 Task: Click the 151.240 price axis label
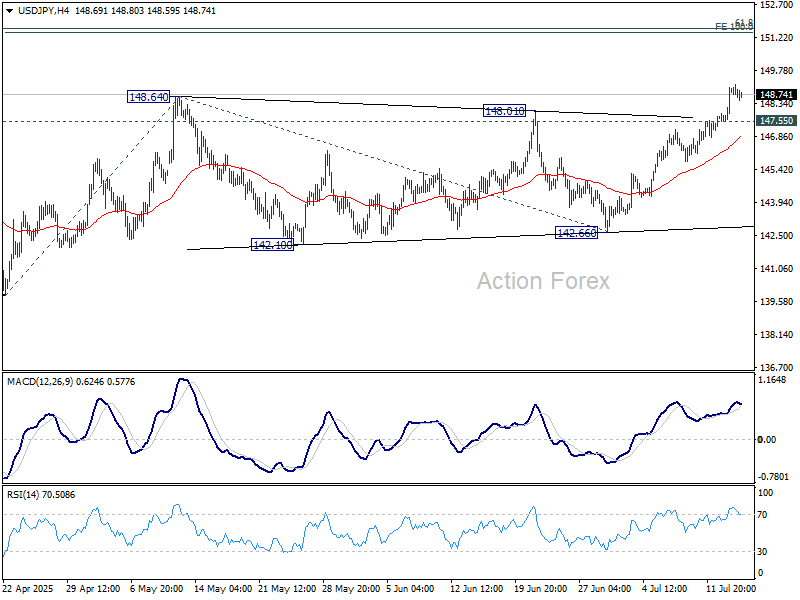[776, 38]
